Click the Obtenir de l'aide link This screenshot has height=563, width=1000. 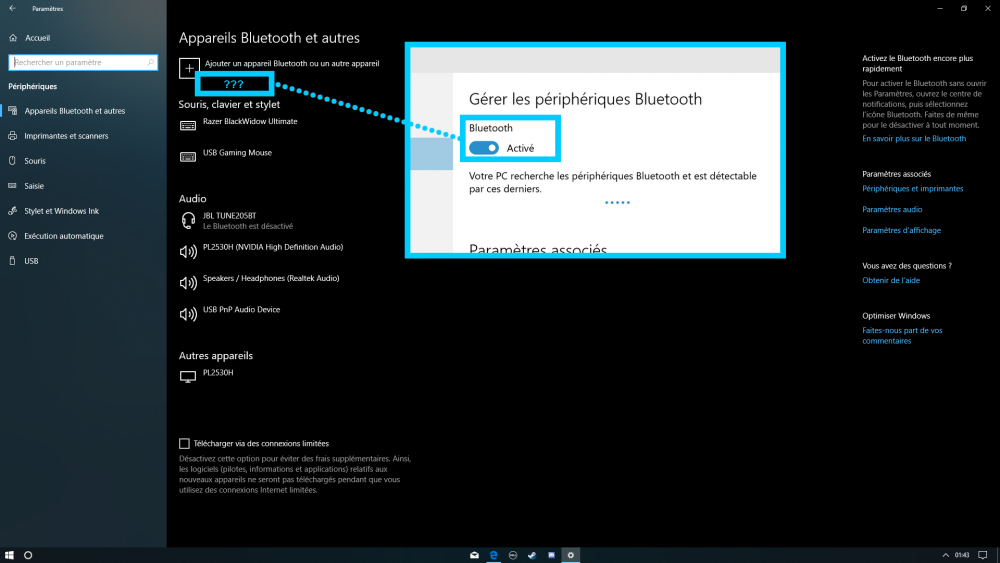(x=891, y=281)
